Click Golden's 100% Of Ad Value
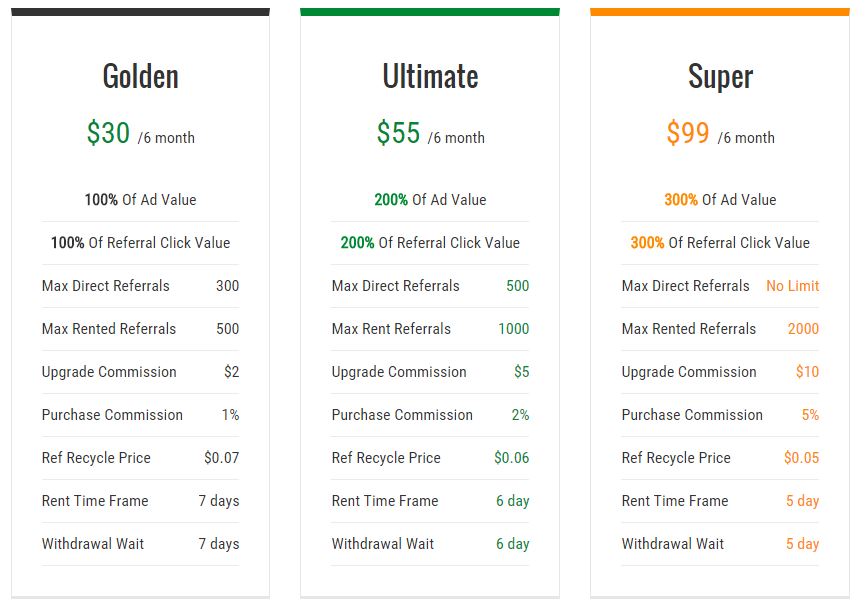867x610 pixels. (140, 200)
